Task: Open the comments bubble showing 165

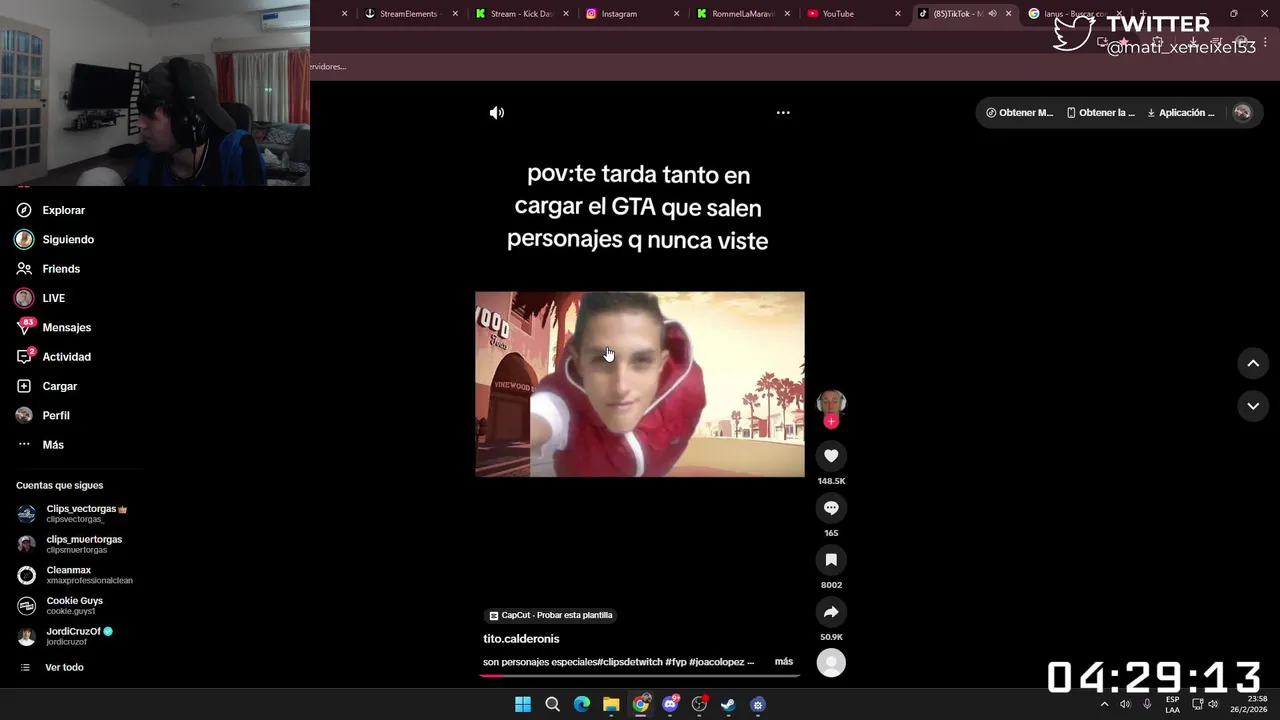Action: 831,508
